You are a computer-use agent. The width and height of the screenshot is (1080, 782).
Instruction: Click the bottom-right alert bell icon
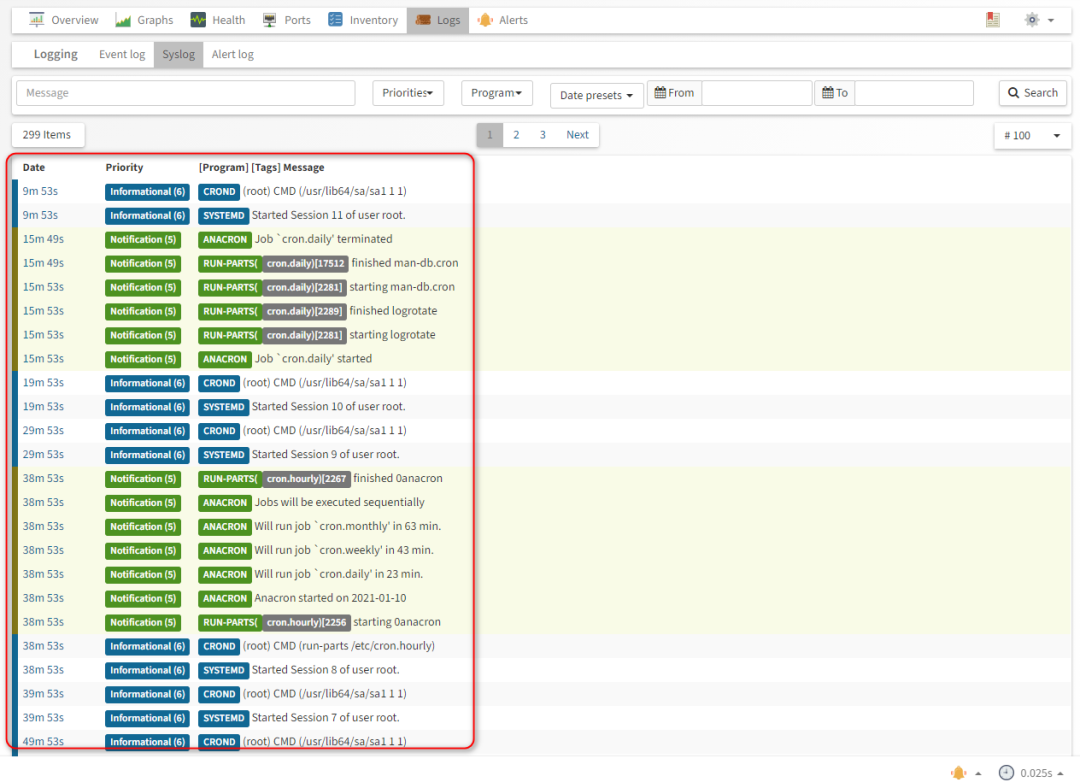[958, 773]
